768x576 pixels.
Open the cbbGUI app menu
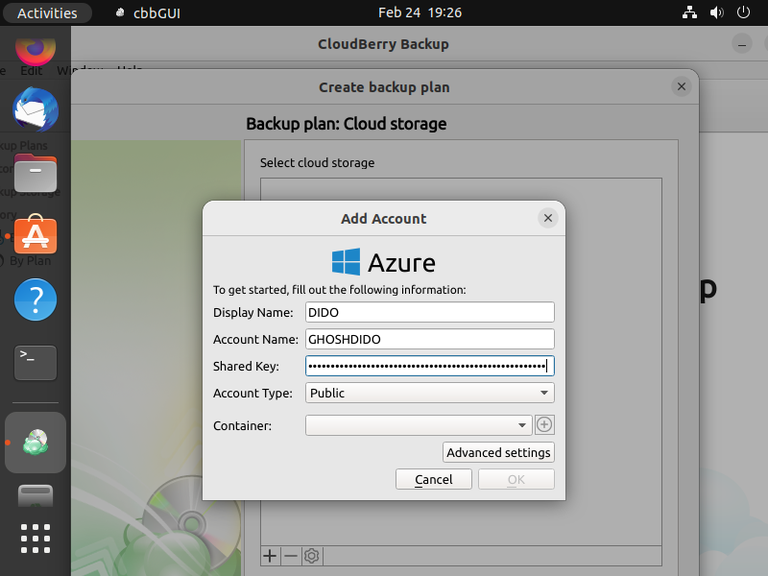(148, 13)
